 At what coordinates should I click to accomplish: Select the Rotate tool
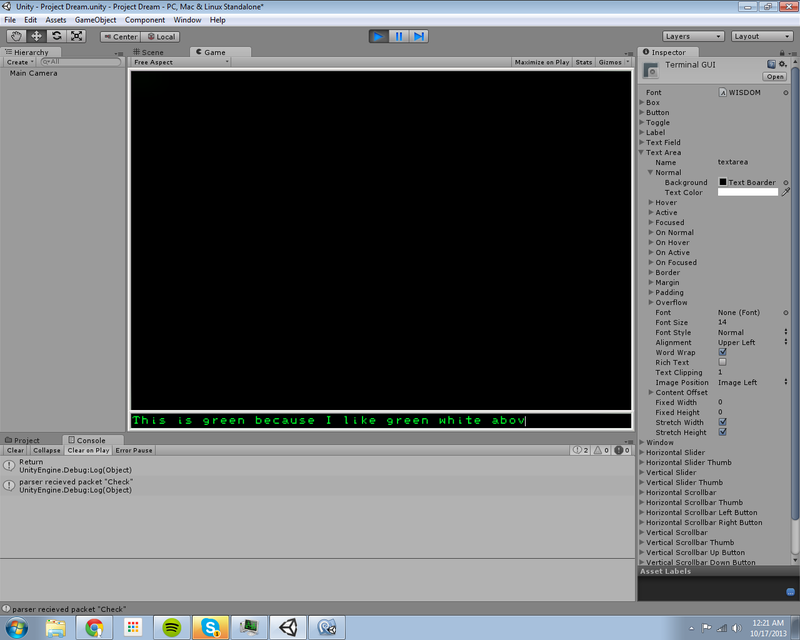57,36
